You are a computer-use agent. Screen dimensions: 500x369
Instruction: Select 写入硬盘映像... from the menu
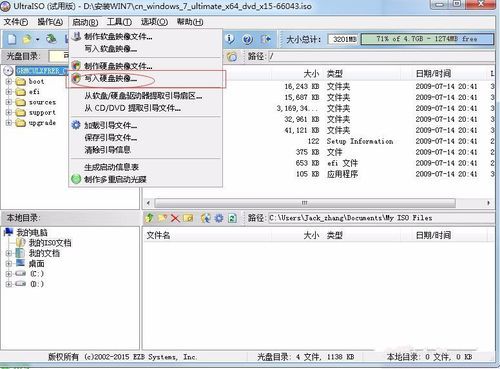[x=146, y=79]
